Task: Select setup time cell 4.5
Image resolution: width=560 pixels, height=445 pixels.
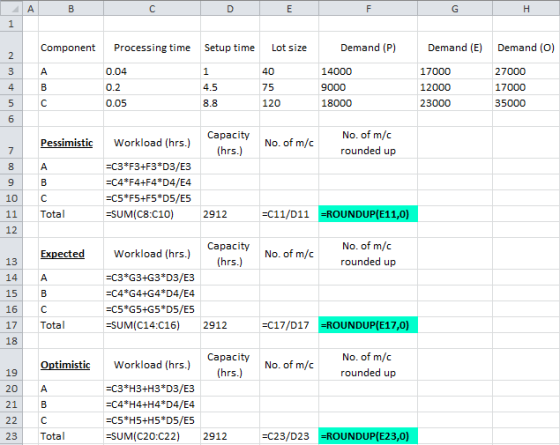Action: tap(230, 87)
